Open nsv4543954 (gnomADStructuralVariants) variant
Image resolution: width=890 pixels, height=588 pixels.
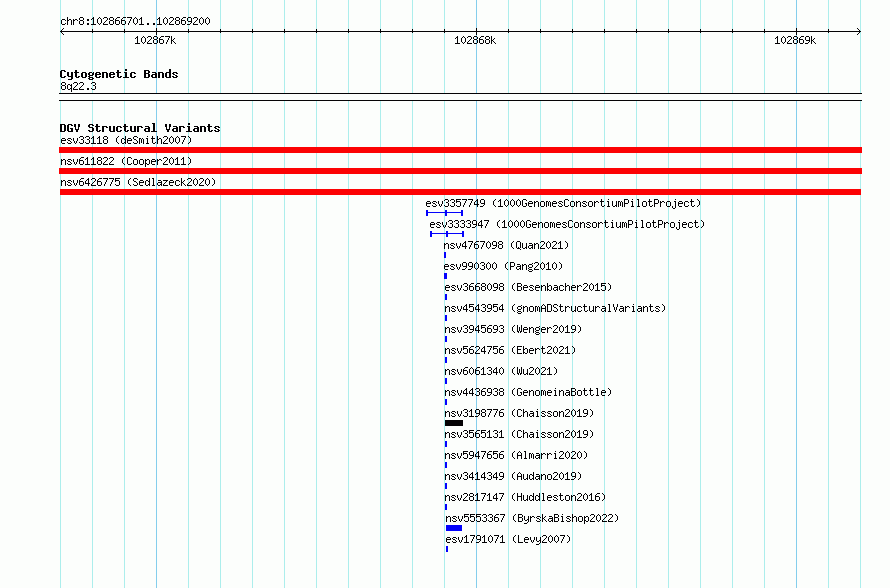pyautogui.click(x=555, y=308)
